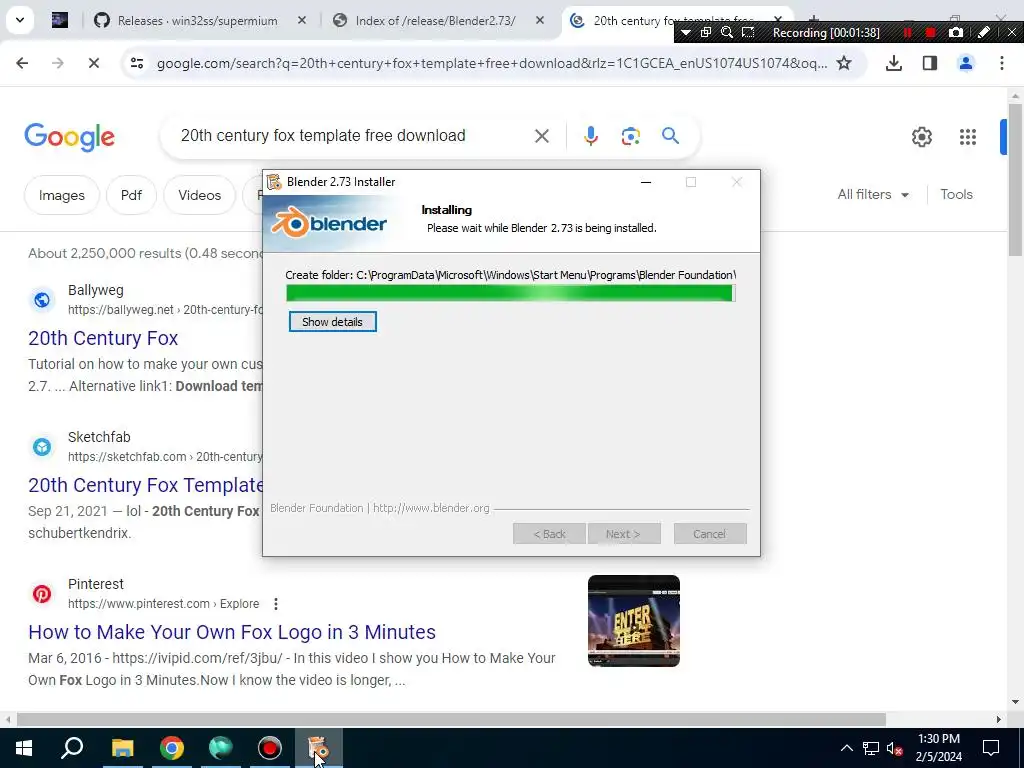The image size is (1024, 768).
Task: Close the Releases win32ss/supermium tab
Action: (x=302, y=21)
